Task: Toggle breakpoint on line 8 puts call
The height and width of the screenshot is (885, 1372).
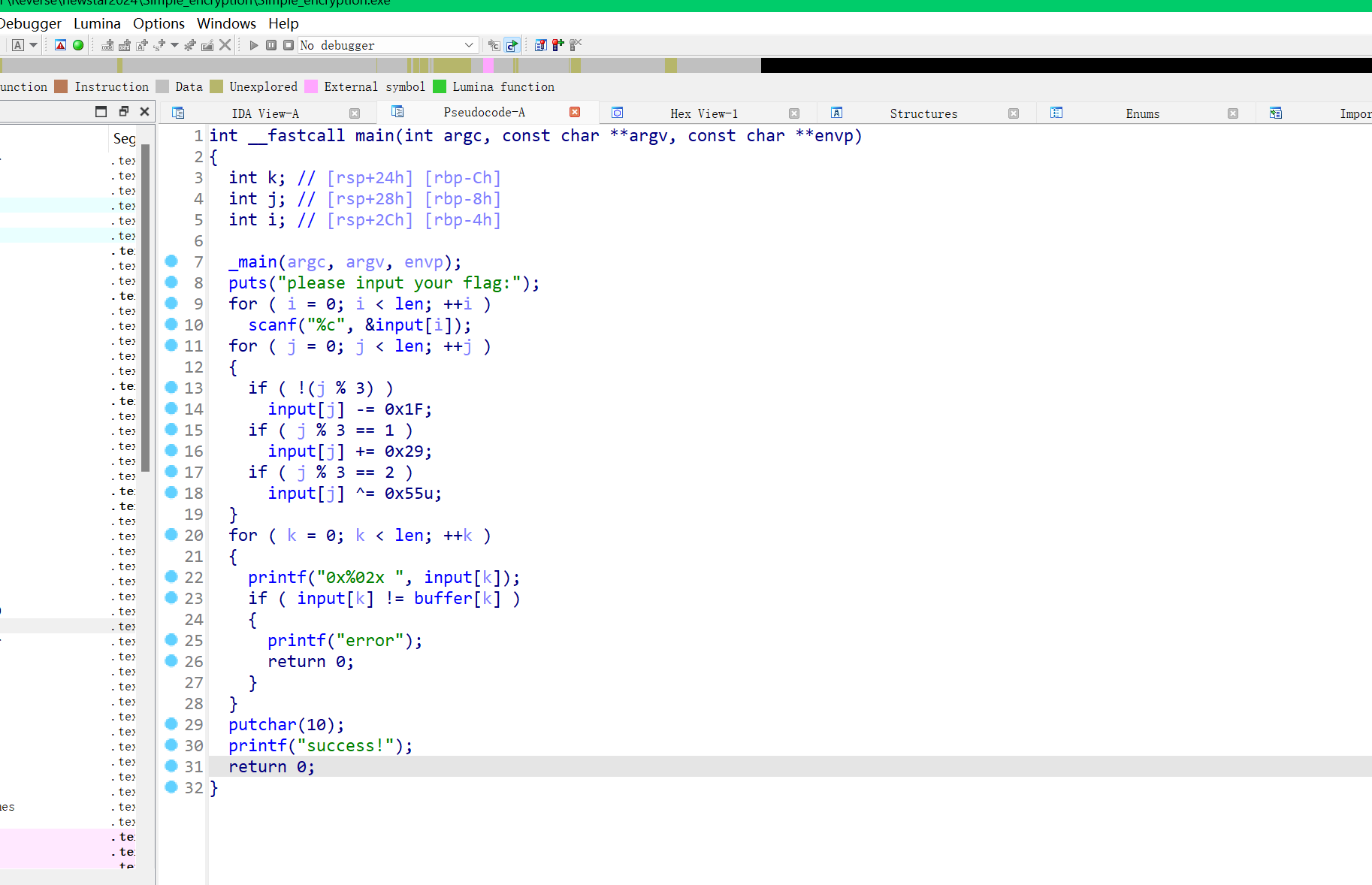Action: [171, 282]
